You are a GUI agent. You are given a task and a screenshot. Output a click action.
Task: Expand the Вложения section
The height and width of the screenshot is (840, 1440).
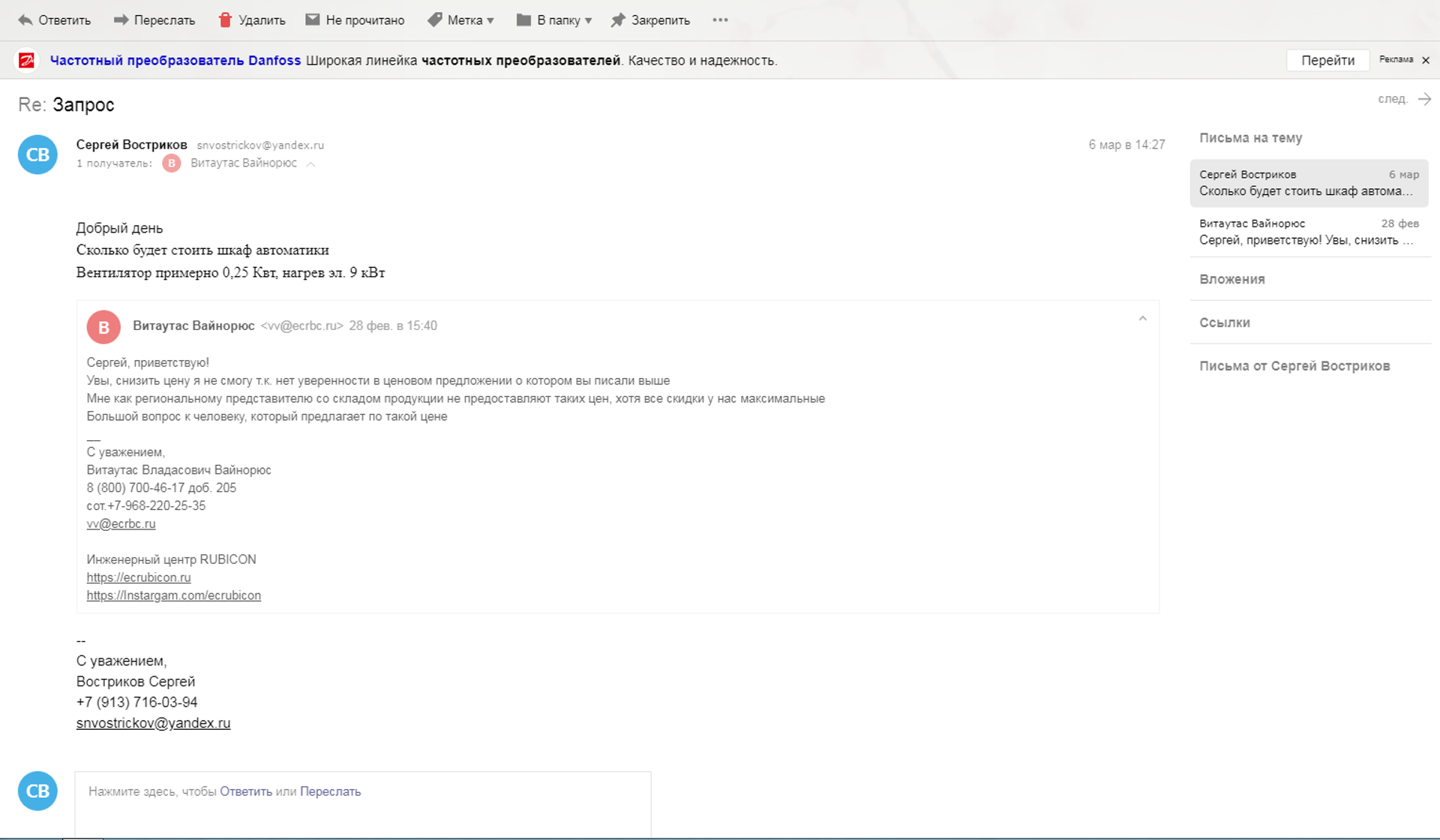(1231, 279)
